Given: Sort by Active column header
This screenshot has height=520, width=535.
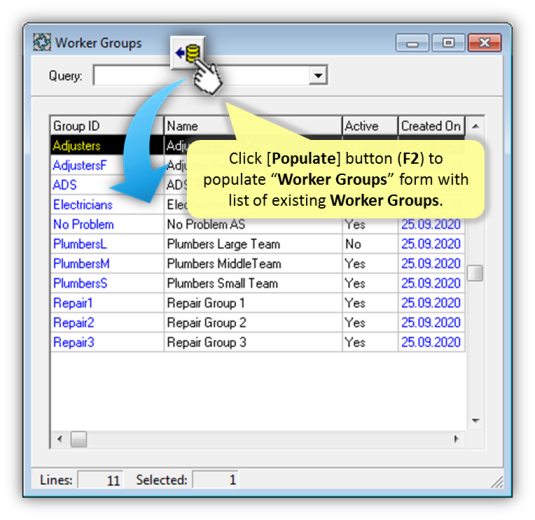Looking at the screenshot, I should (370, 126).
